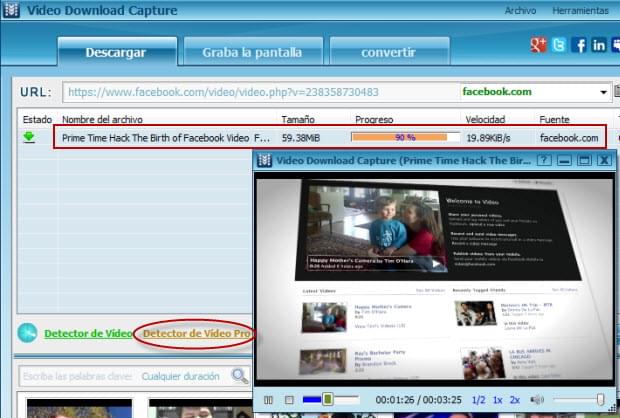Open the Archivo menu
Image resolution: width=620 pixels, height=418 pixels.
(x=520, y=11)
